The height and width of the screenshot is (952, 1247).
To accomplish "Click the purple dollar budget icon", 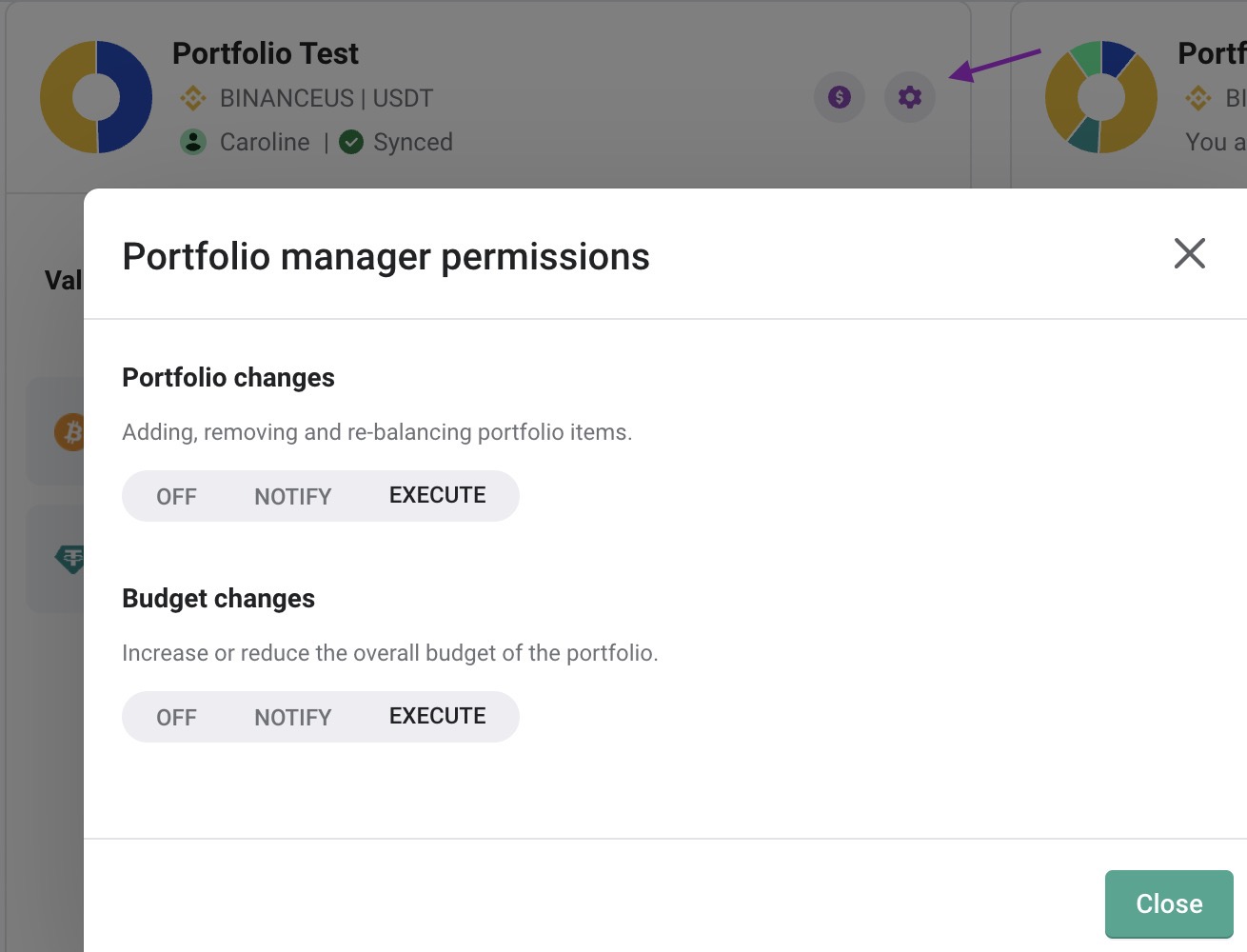I will 840,97.
